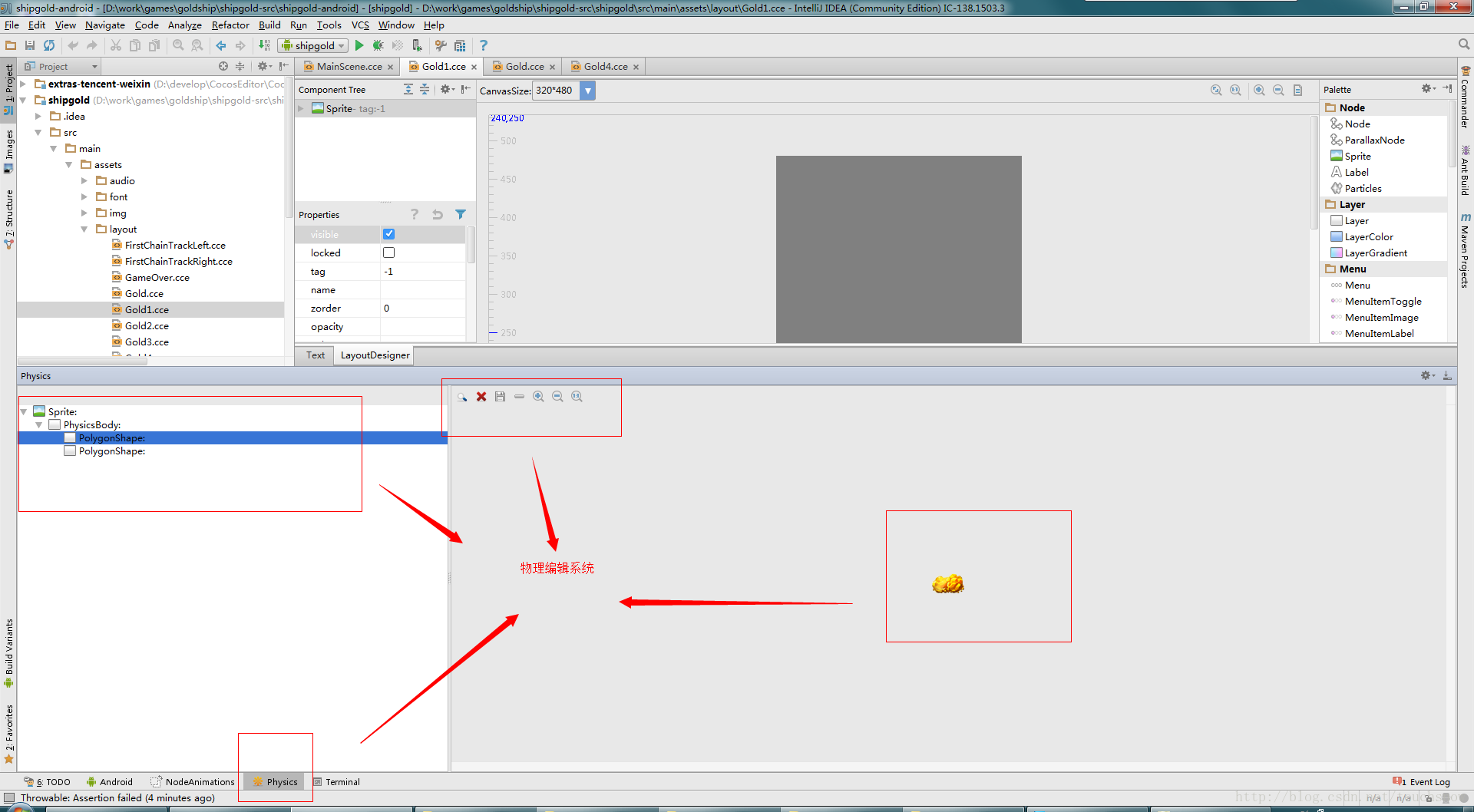Open the CanvasSize dropdown
The image size is (1474, 812).
587,91
